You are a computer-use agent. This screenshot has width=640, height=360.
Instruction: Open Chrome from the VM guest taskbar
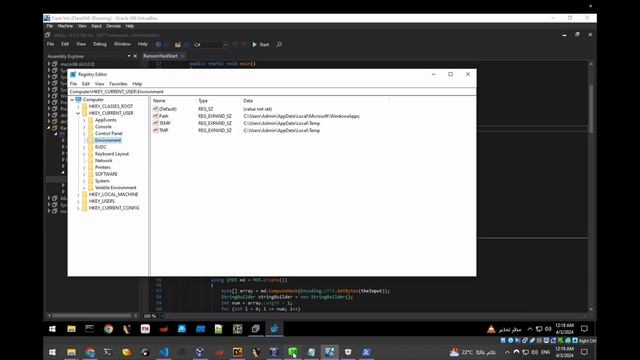point(108,329)
